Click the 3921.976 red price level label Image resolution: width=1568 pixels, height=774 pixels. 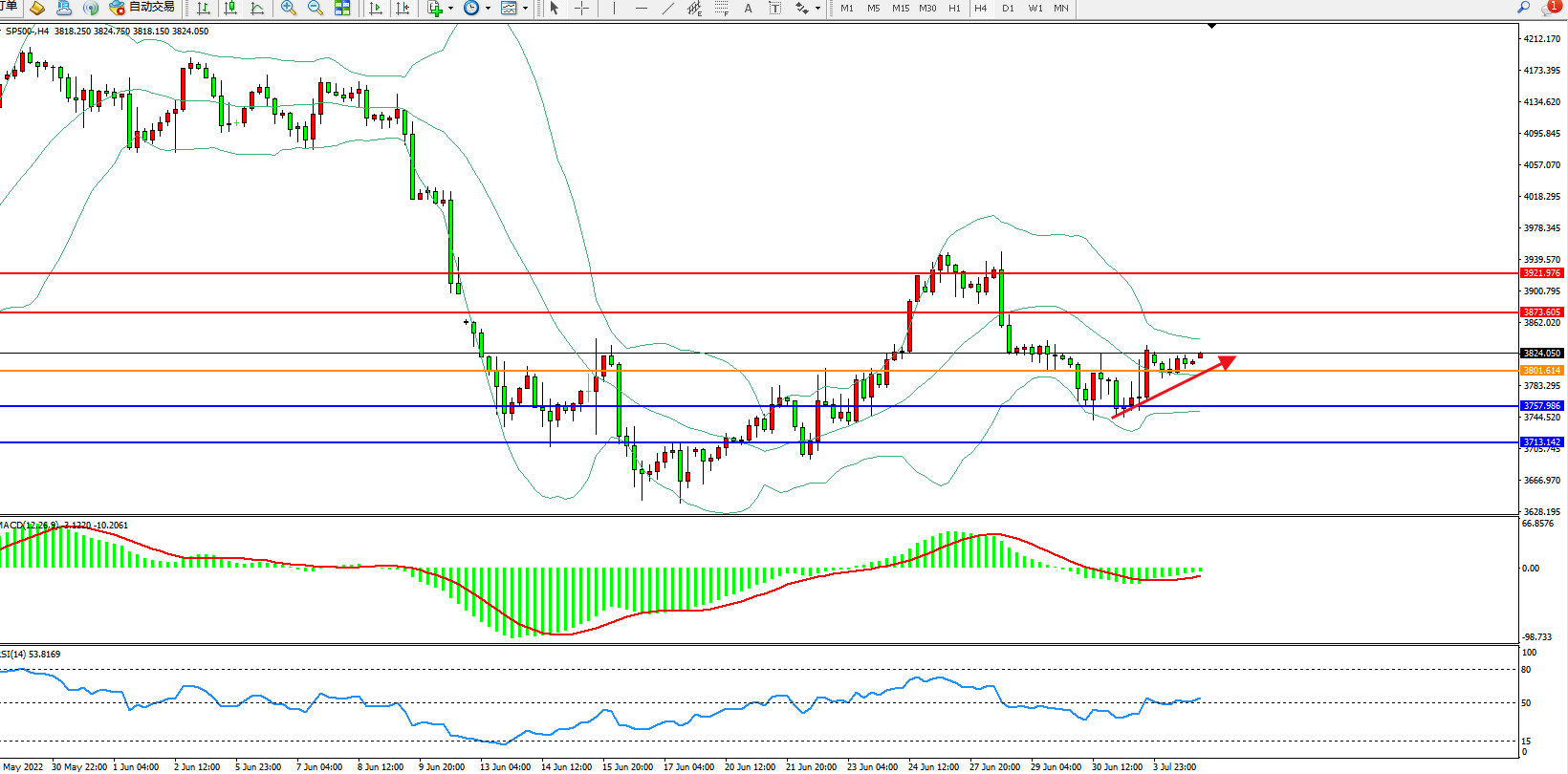pos(1541,273)
